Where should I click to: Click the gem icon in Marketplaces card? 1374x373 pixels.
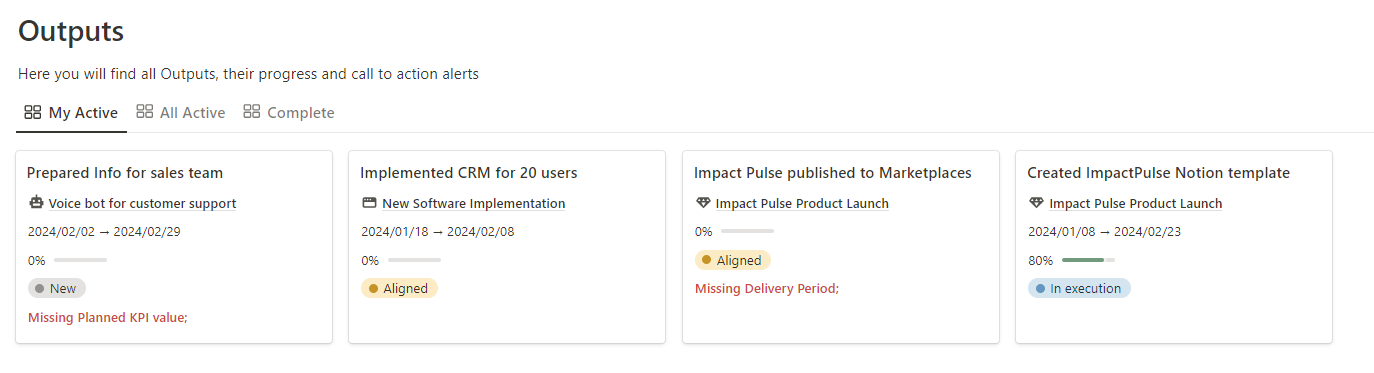(x=703, y=203)
